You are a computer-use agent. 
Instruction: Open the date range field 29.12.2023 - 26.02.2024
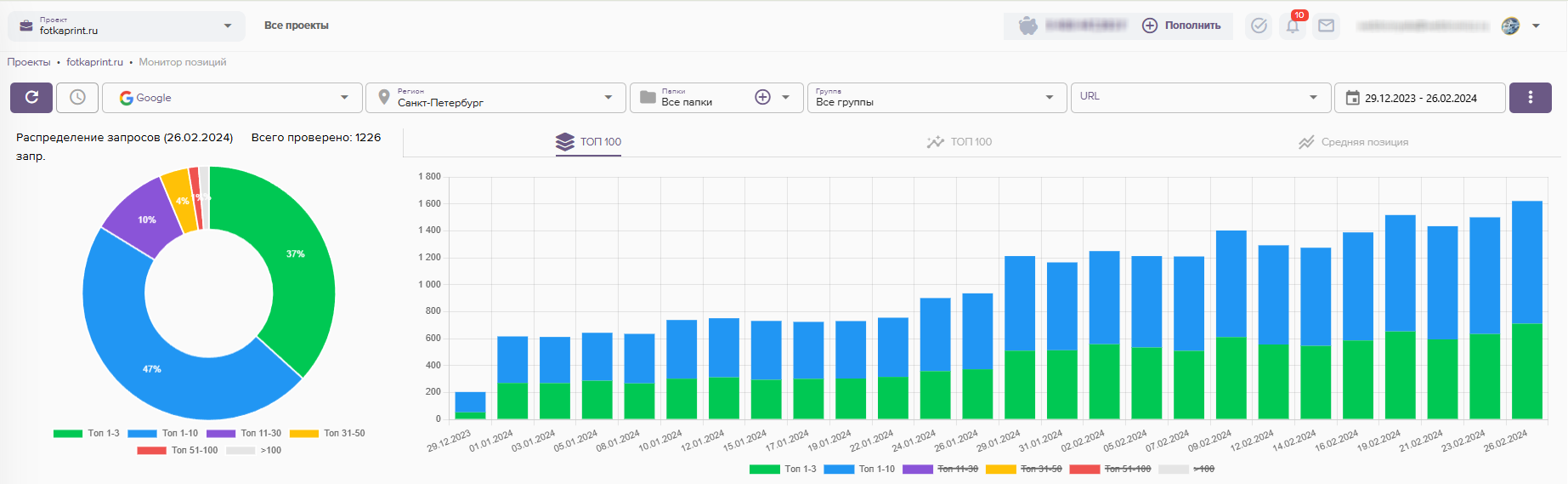pos(1419,98)
